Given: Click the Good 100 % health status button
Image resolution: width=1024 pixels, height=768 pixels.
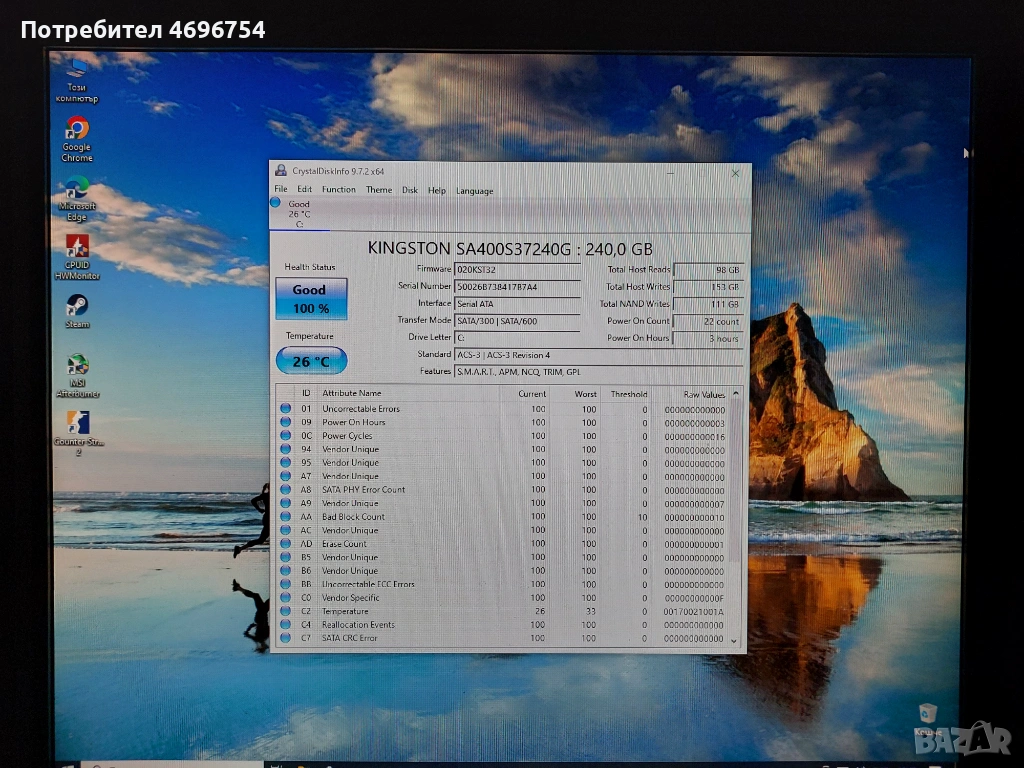Looking at the screenshot, I should [311, 299].
